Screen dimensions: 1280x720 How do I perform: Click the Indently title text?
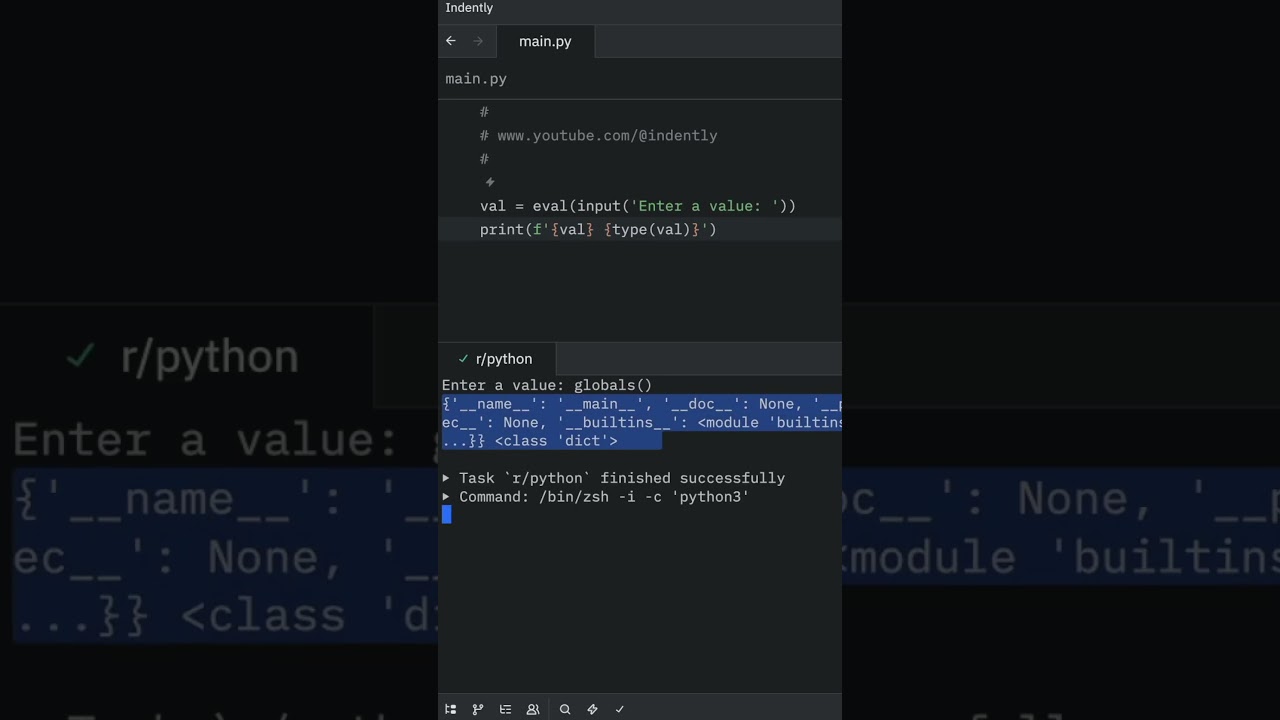(469, 8)
